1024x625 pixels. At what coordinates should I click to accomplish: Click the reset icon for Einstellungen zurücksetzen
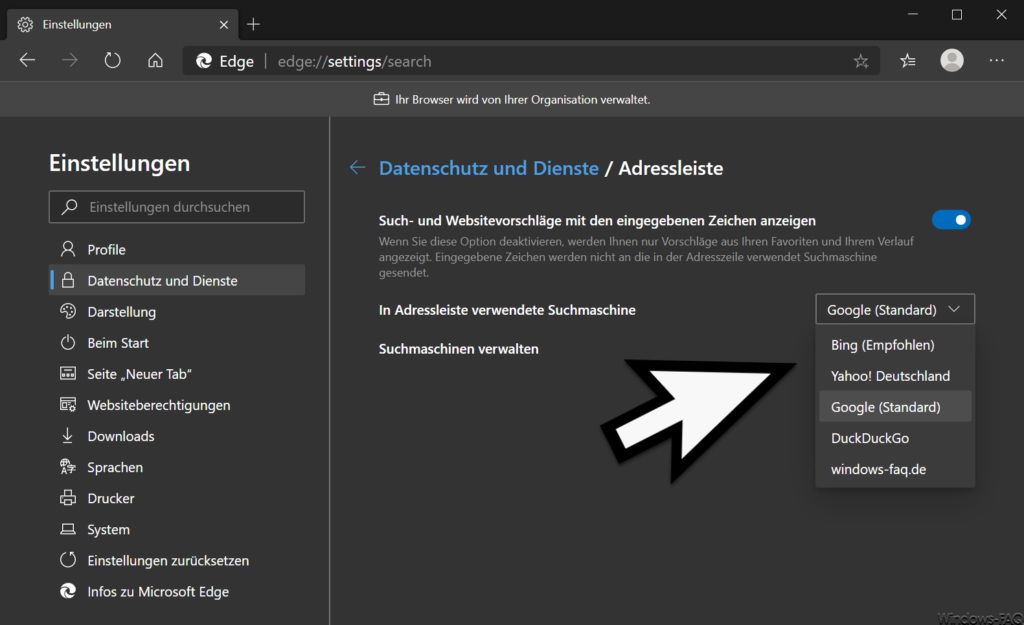click(68, 560)
